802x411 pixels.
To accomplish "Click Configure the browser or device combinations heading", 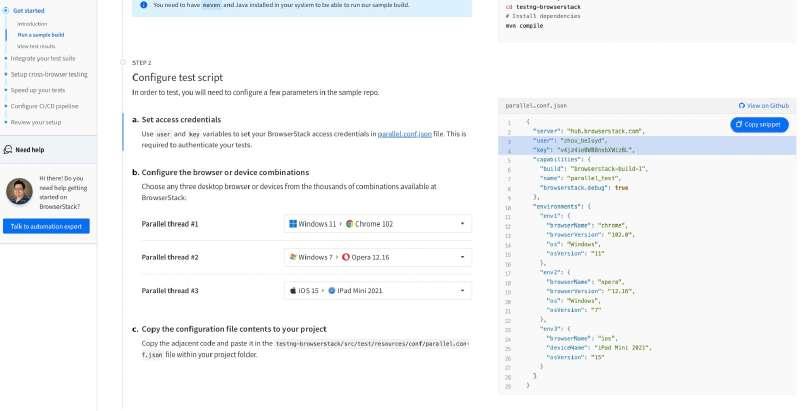I will [x=225, y=172].
